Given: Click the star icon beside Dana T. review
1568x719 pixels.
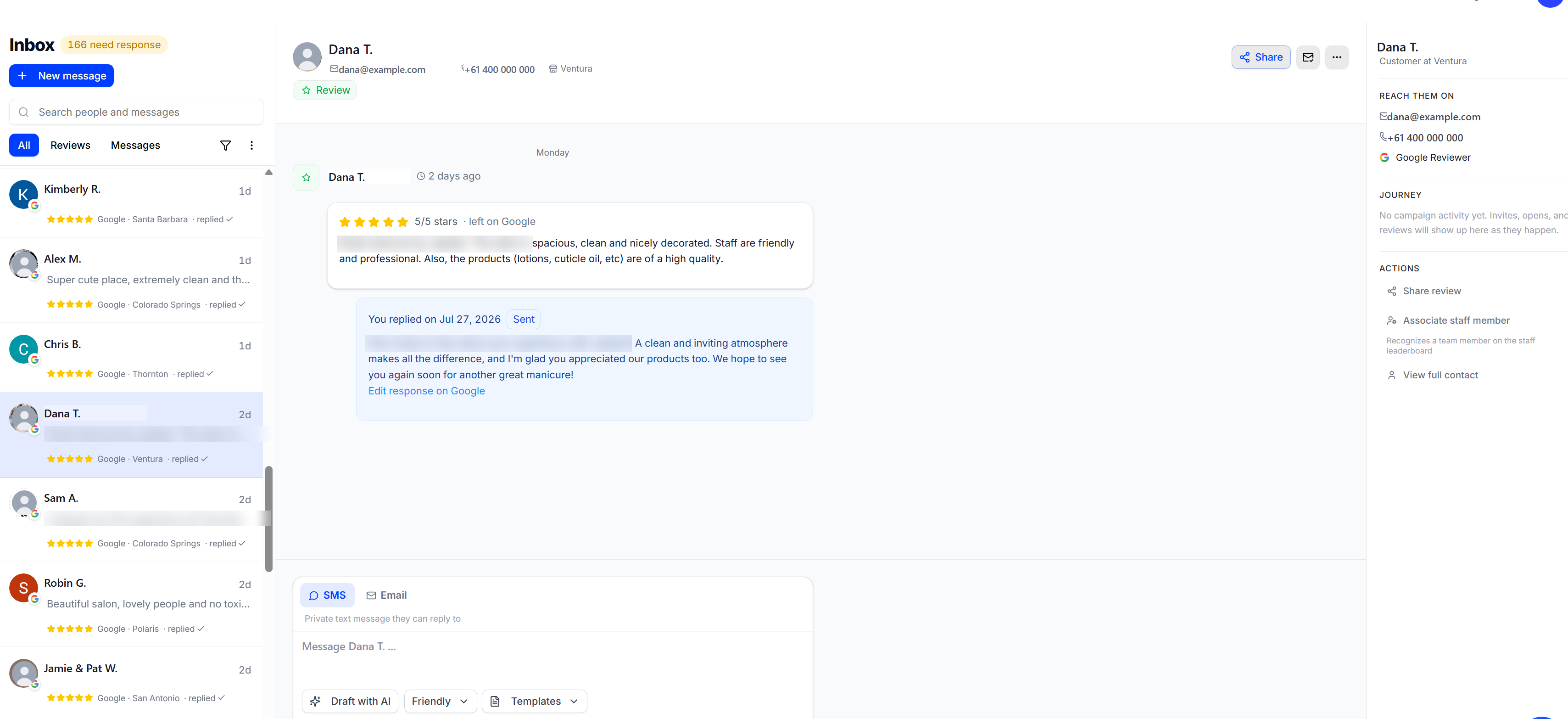Looking at the screenshot, I should [x=306, y=178].
